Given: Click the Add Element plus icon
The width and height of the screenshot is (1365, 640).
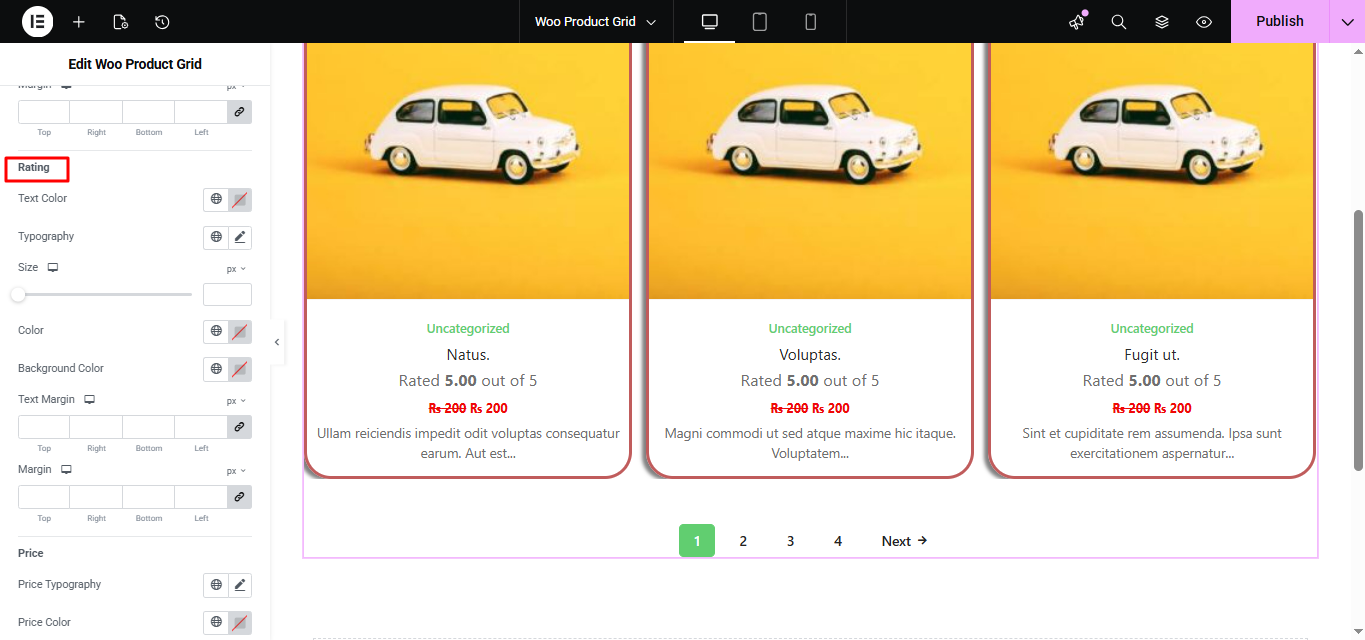Looking at the screenshot, I should tap(79, 22).
